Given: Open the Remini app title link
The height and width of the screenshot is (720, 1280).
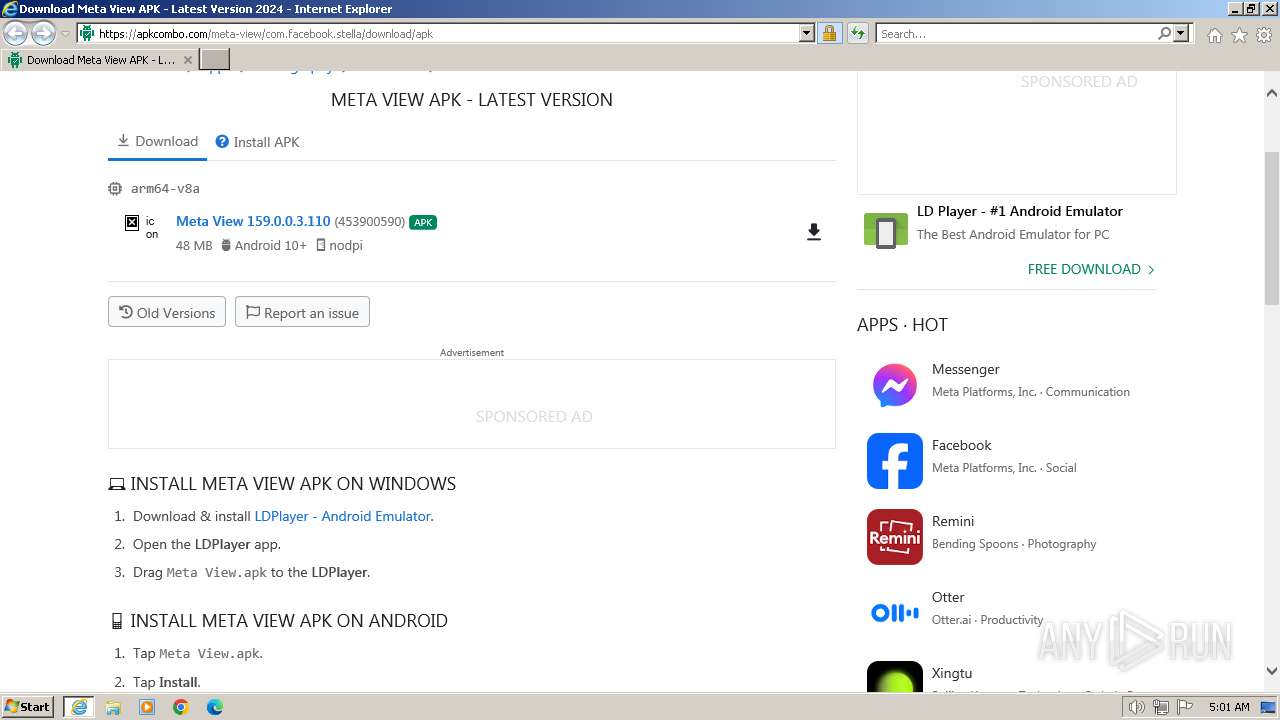Looking at the screenshot, I should pyautogui.click(x=952, y=521).
